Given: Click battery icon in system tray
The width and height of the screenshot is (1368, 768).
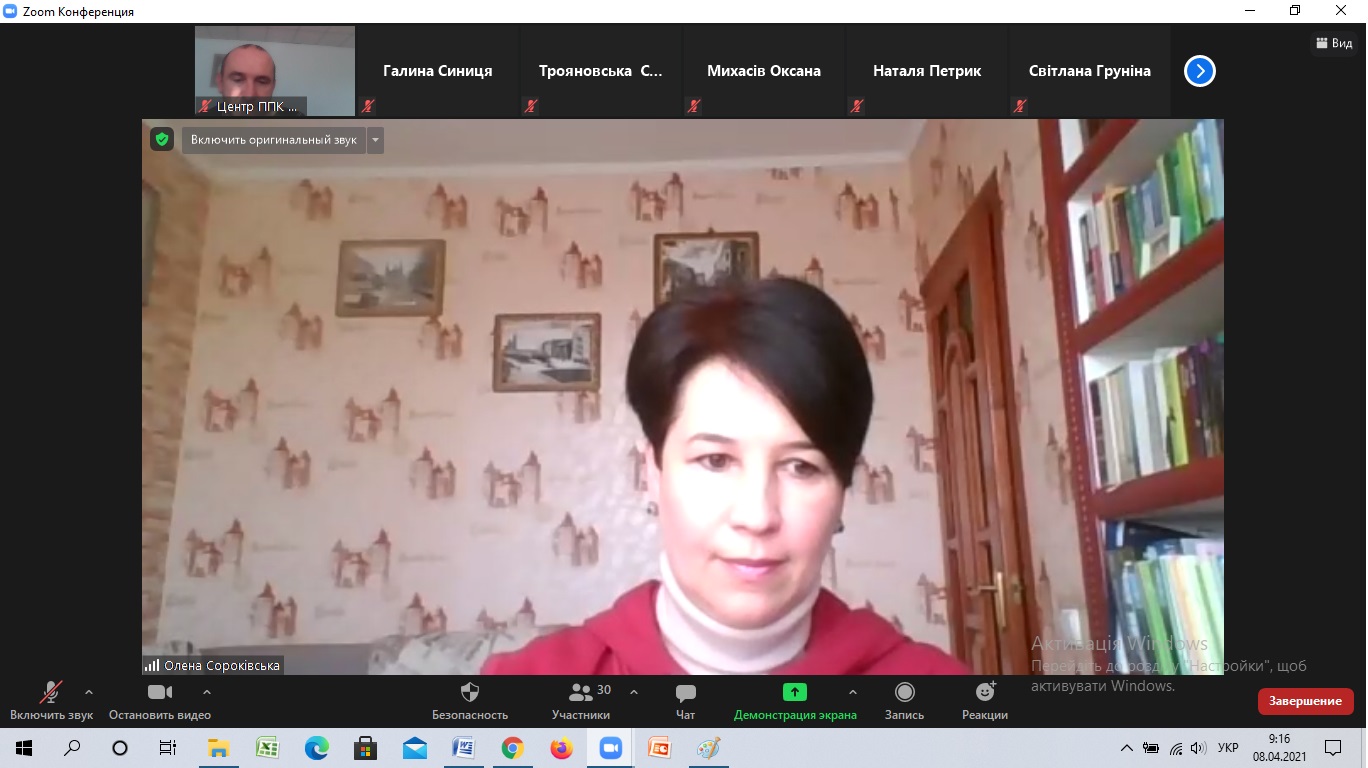Looking at the screenshot, I should (x=1151, y=748).
